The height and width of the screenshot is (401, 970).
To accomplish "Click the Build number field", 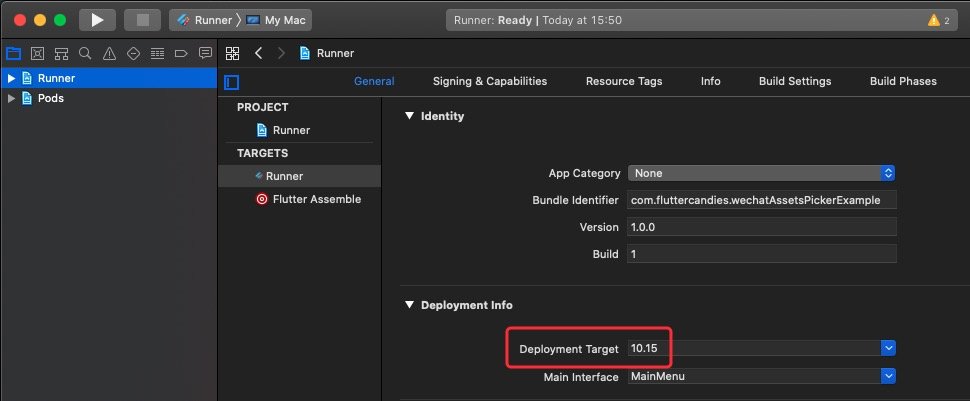I will [x=762, y=254].
